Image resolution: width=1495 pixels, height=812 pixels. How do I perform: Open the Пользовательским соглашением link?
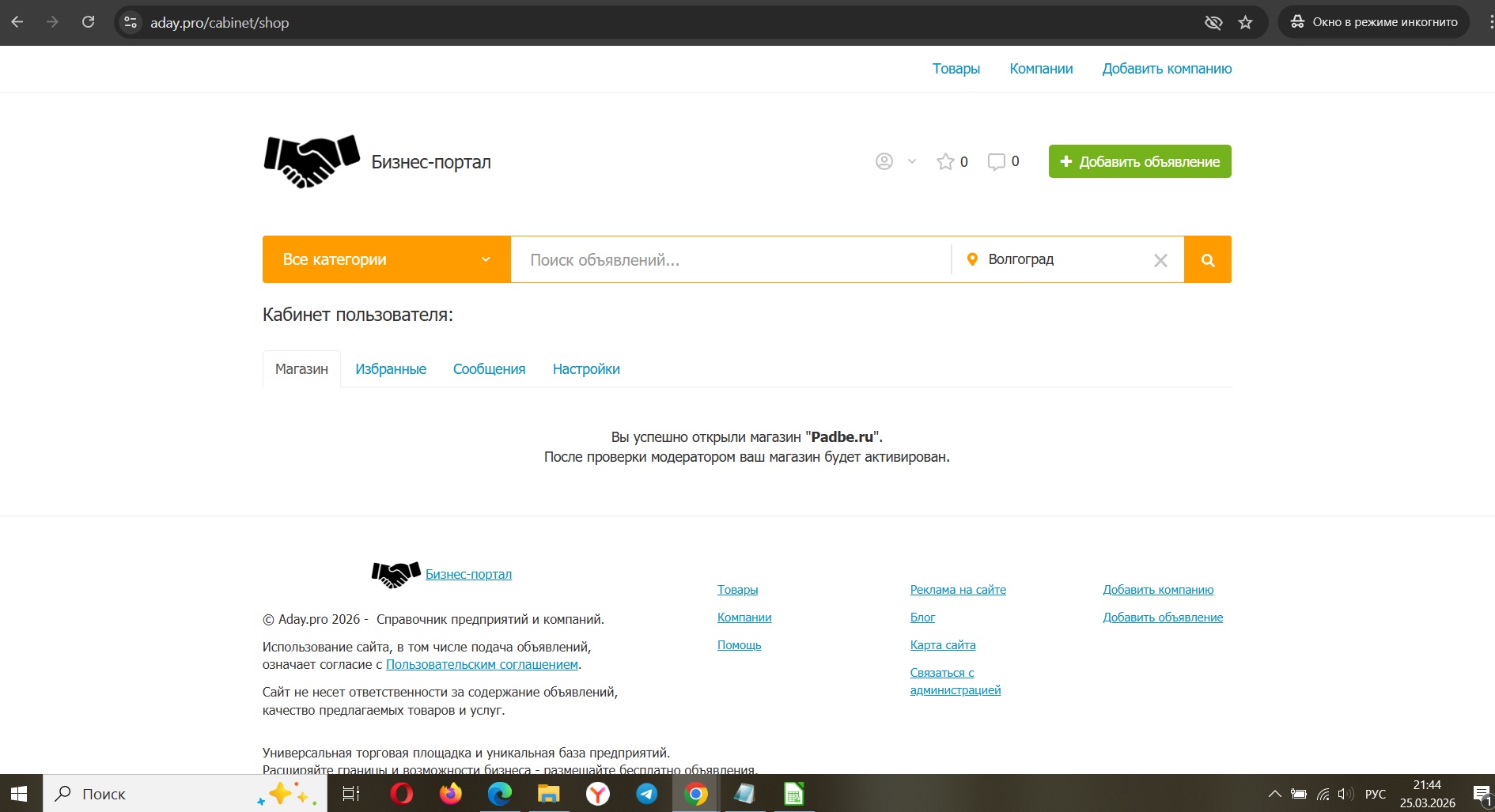[x=482, y=665]
